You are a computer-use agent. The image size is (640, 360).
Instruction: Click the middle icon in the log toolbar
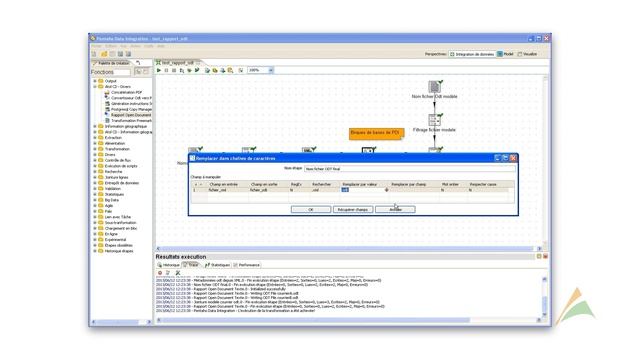(x=168, y=273)
